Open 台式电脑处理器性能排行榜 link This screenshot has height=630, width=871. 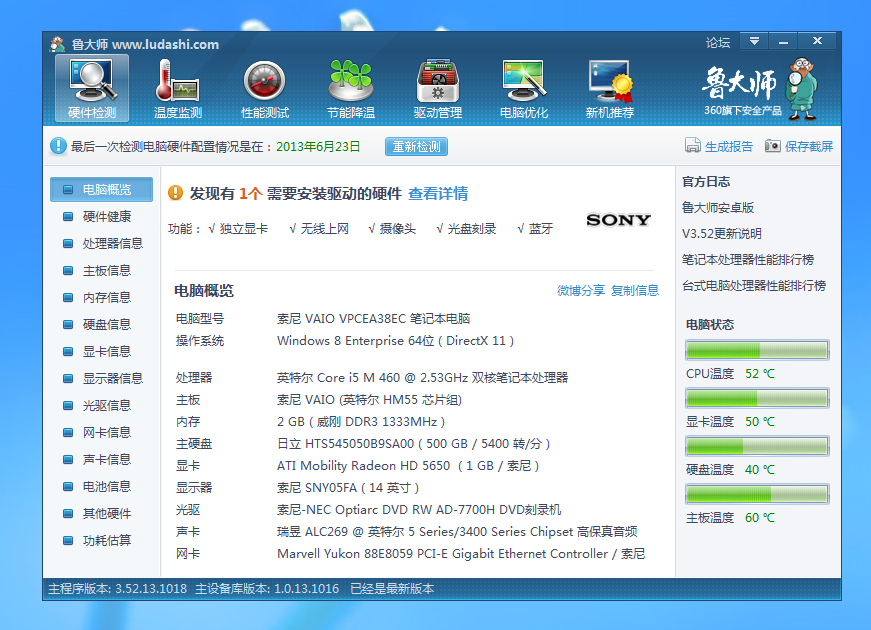click(754, 286)
